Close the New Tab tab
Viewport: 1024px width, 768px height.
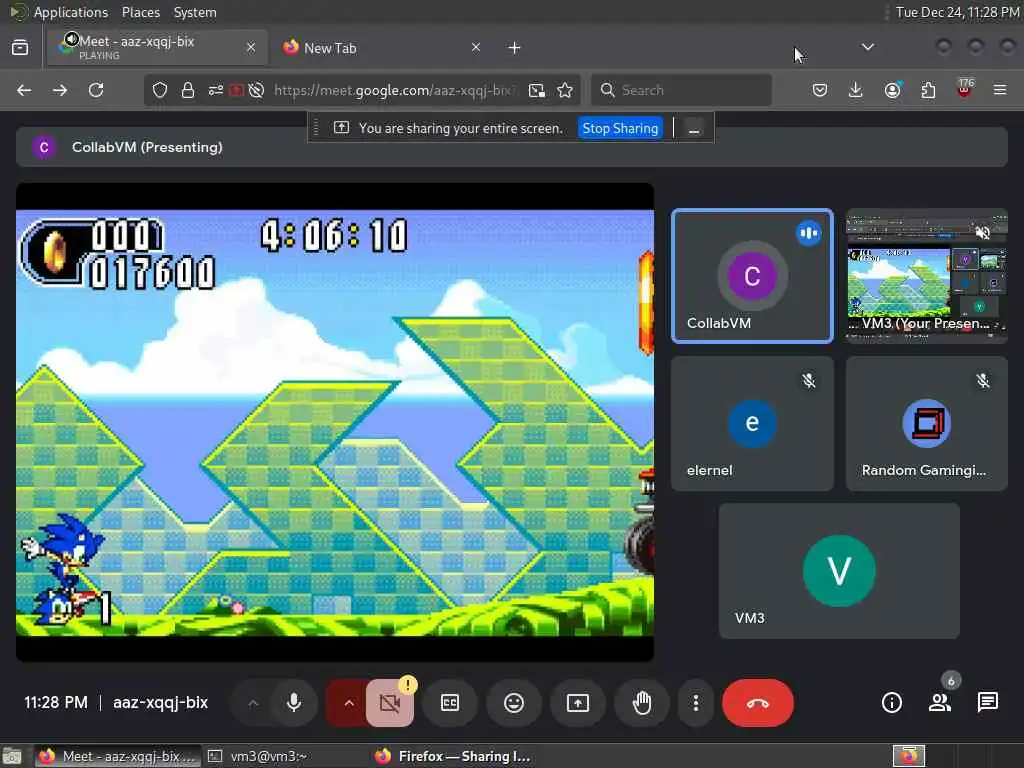click(x=475, y=47)
